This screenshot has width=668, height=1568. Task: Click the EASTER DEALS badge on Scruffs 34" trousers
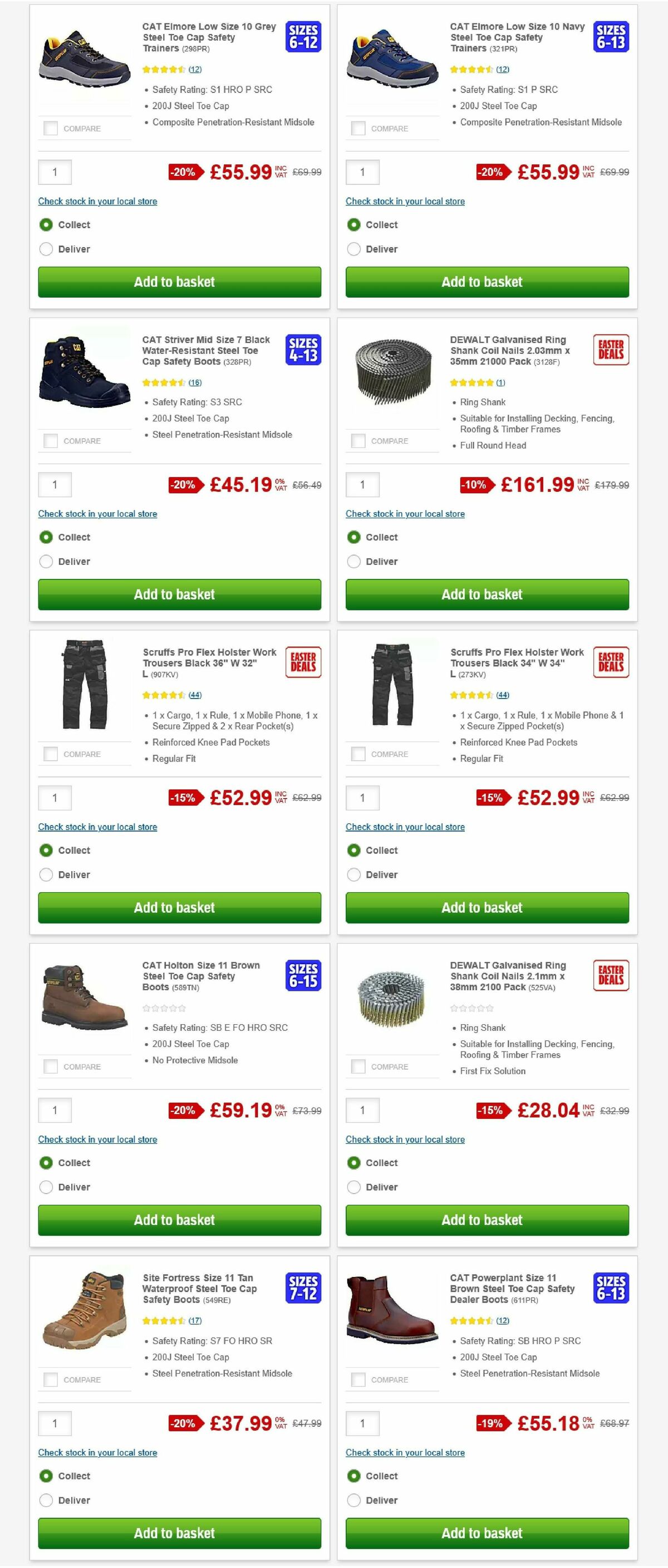tap(610, 663)
